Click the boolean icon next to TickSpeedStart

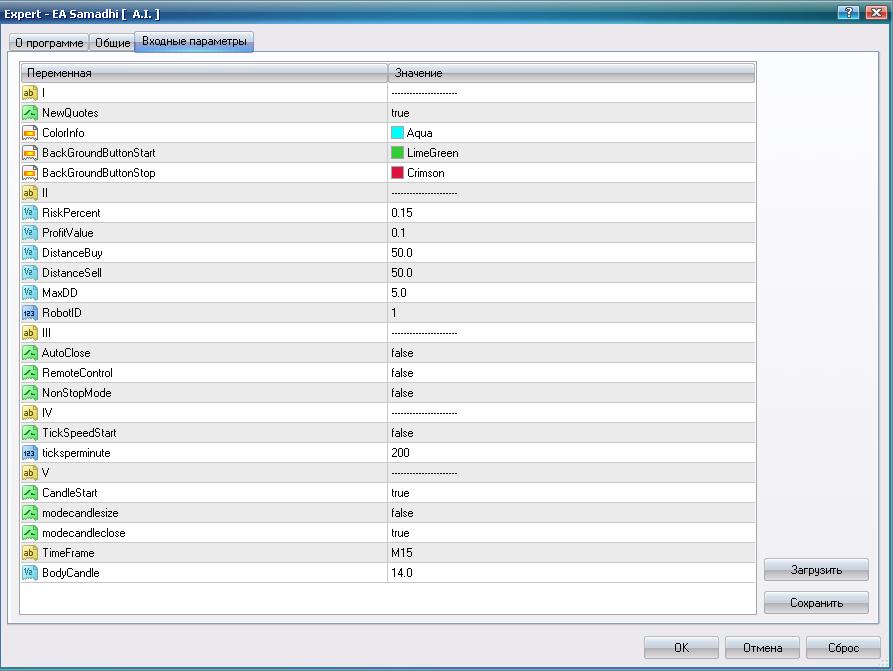30,432
